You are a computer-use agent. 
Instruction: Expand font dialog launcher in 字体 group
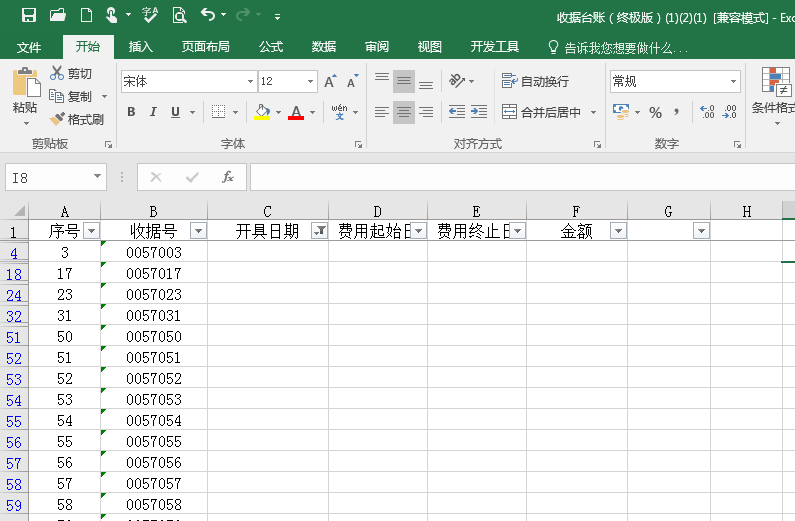pos(358,145)
